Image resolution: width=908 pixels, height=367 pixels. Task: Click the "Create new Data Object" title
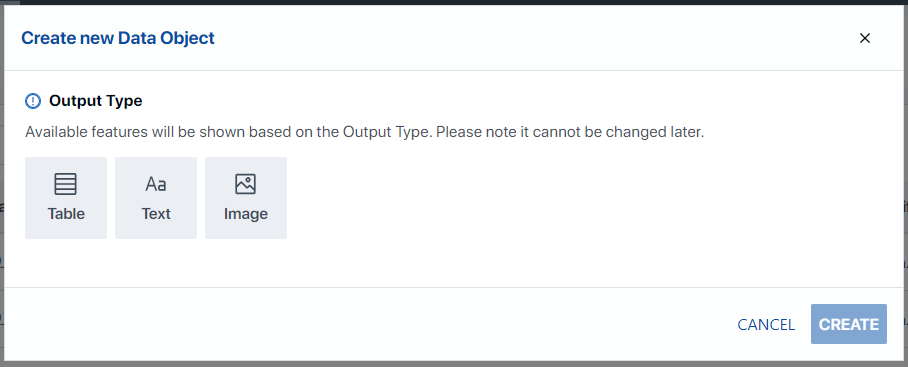pos(118,38)
